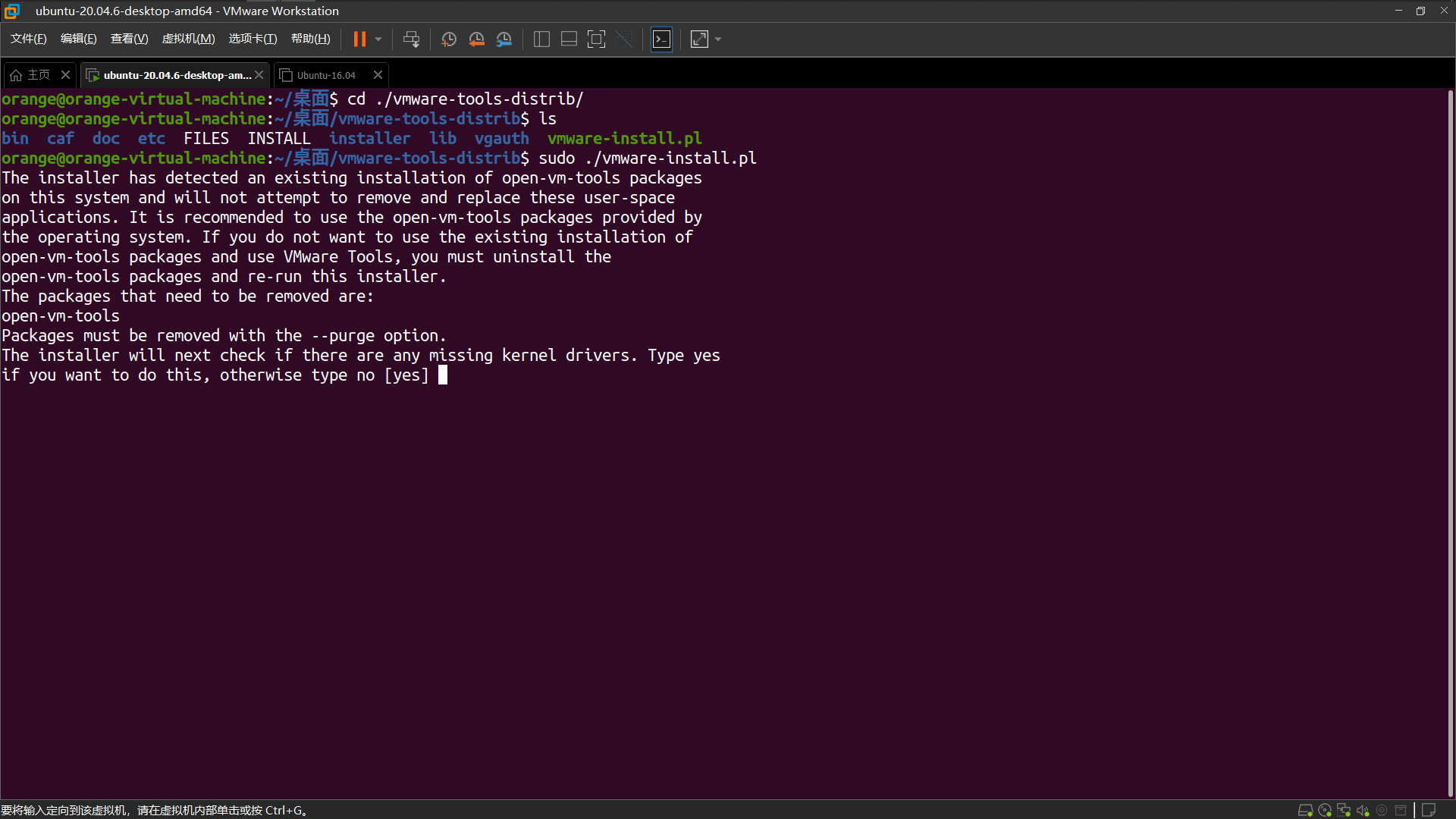The image size is (1456, 819).
Task: Revert VM to previous snapshot
Action: [476, 39]
